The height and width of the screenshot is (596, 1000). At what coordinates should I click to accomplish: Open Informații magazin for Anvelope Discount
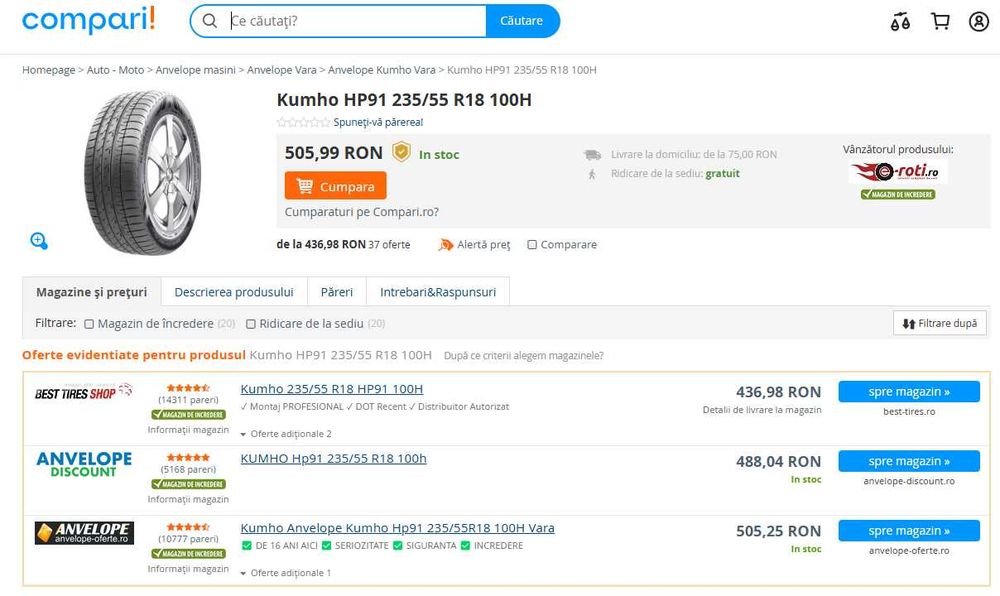click(188, 499)
